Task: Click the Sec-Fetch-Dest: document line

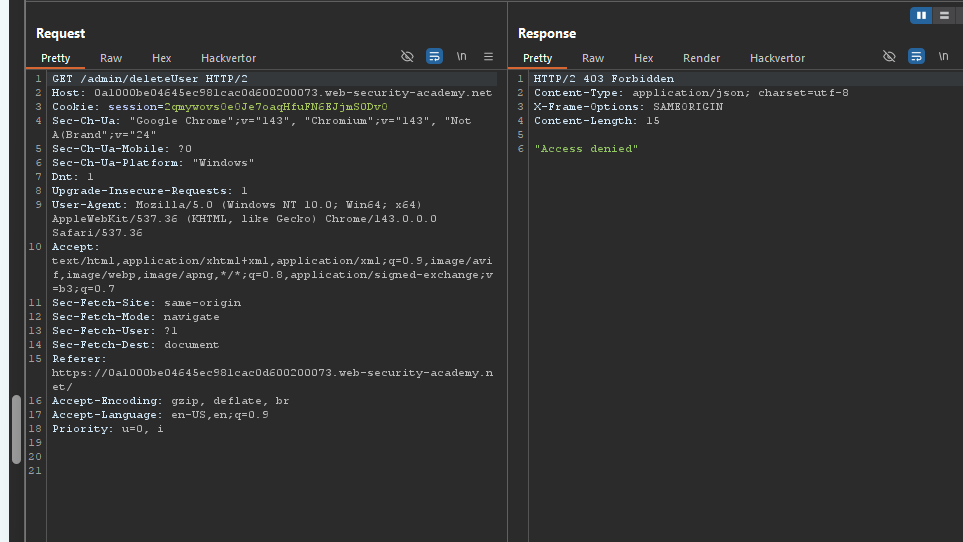Action: point(135,345)
